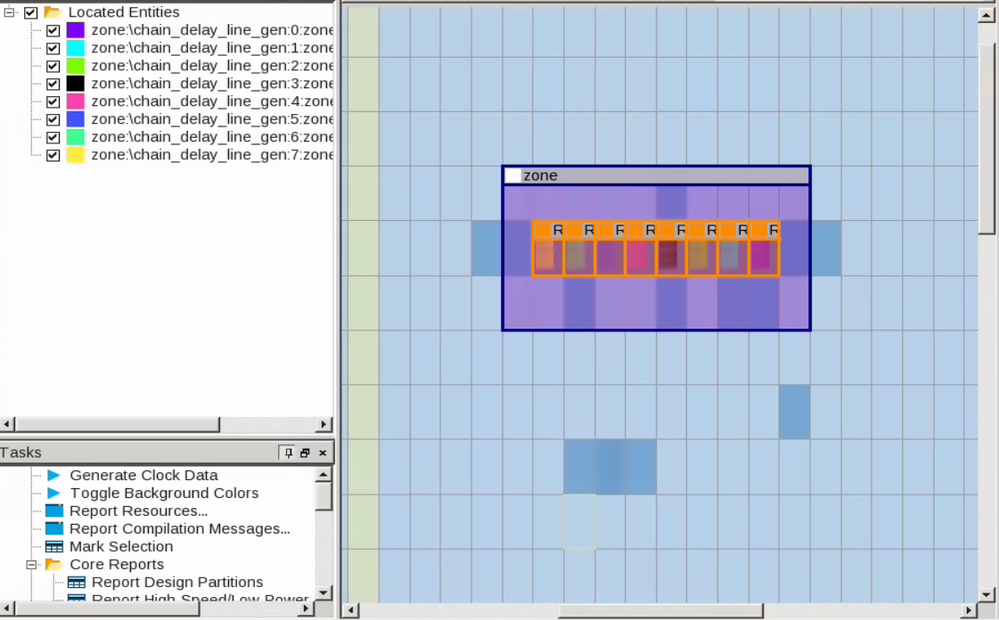Collapse the Located Entities tree node
Viewport: 999px width, 620px height.
(10, 12)
